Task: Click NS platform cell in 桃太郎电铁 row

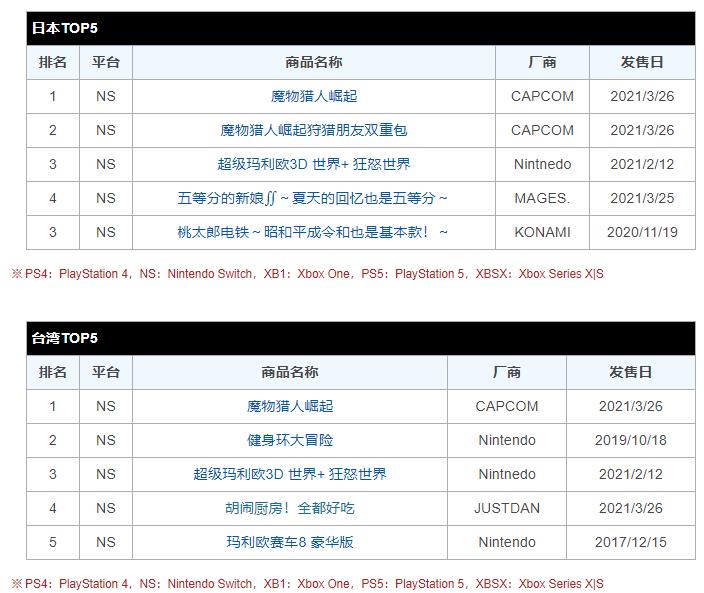Action: [106, 232]
